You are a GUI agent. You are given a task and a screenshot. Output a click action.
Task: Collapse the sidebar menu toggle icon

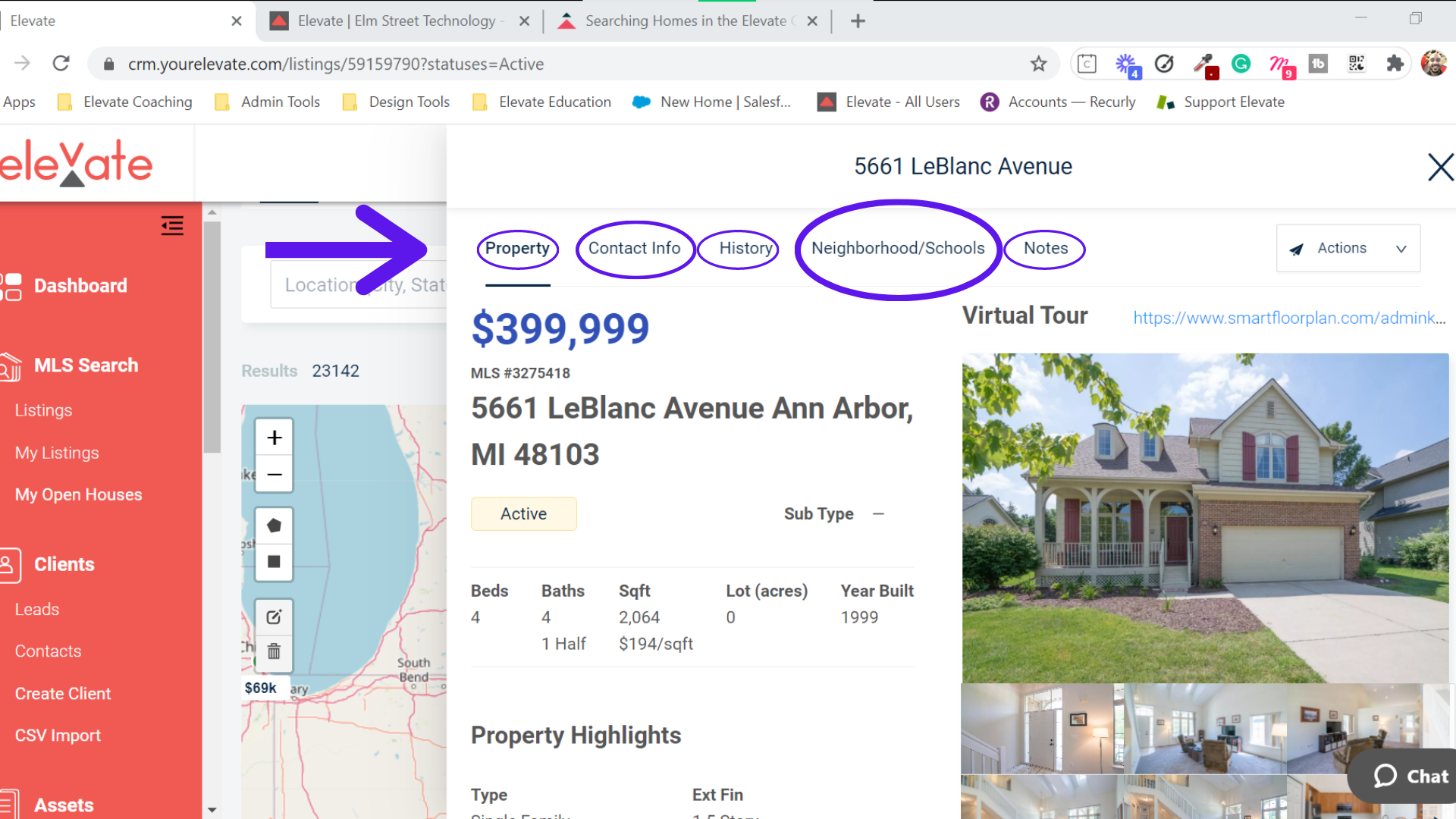click(172, 226)
